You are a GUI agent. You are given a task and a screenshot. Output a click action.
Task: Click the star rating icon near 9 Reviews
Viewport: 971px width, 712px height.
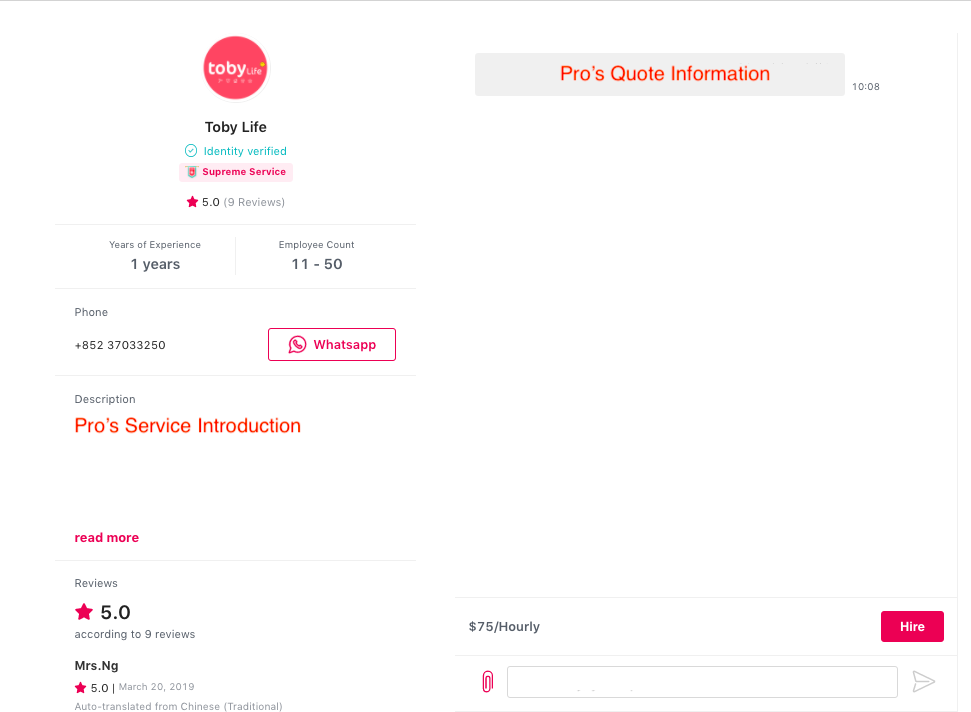click(192, 202)
